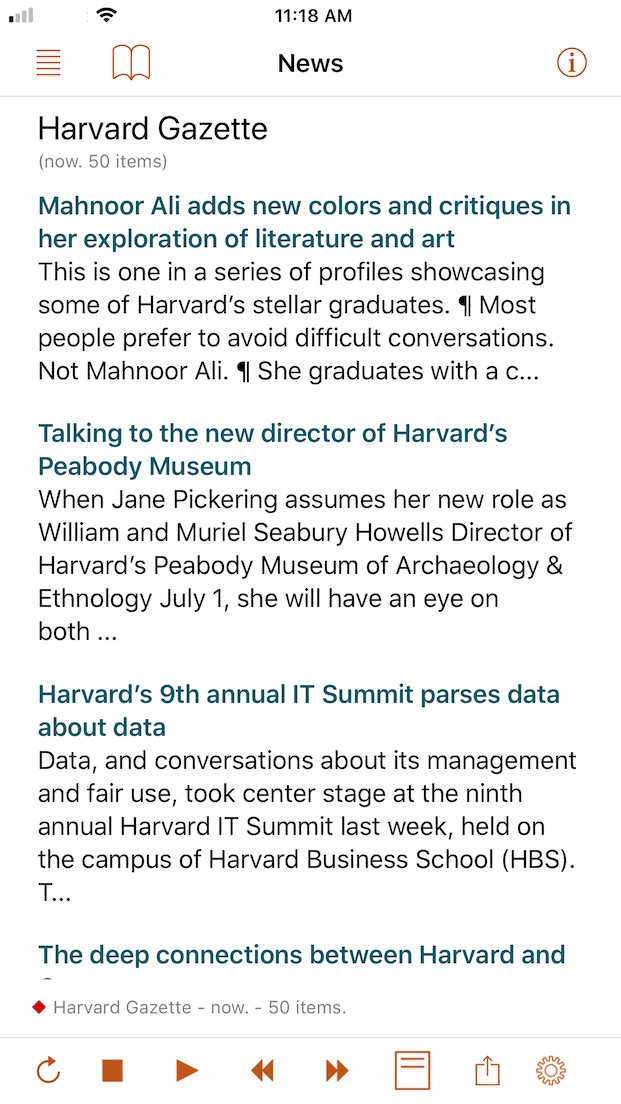
Task: Tap the Harvard Gazette feed title
Action: point(153,129)
